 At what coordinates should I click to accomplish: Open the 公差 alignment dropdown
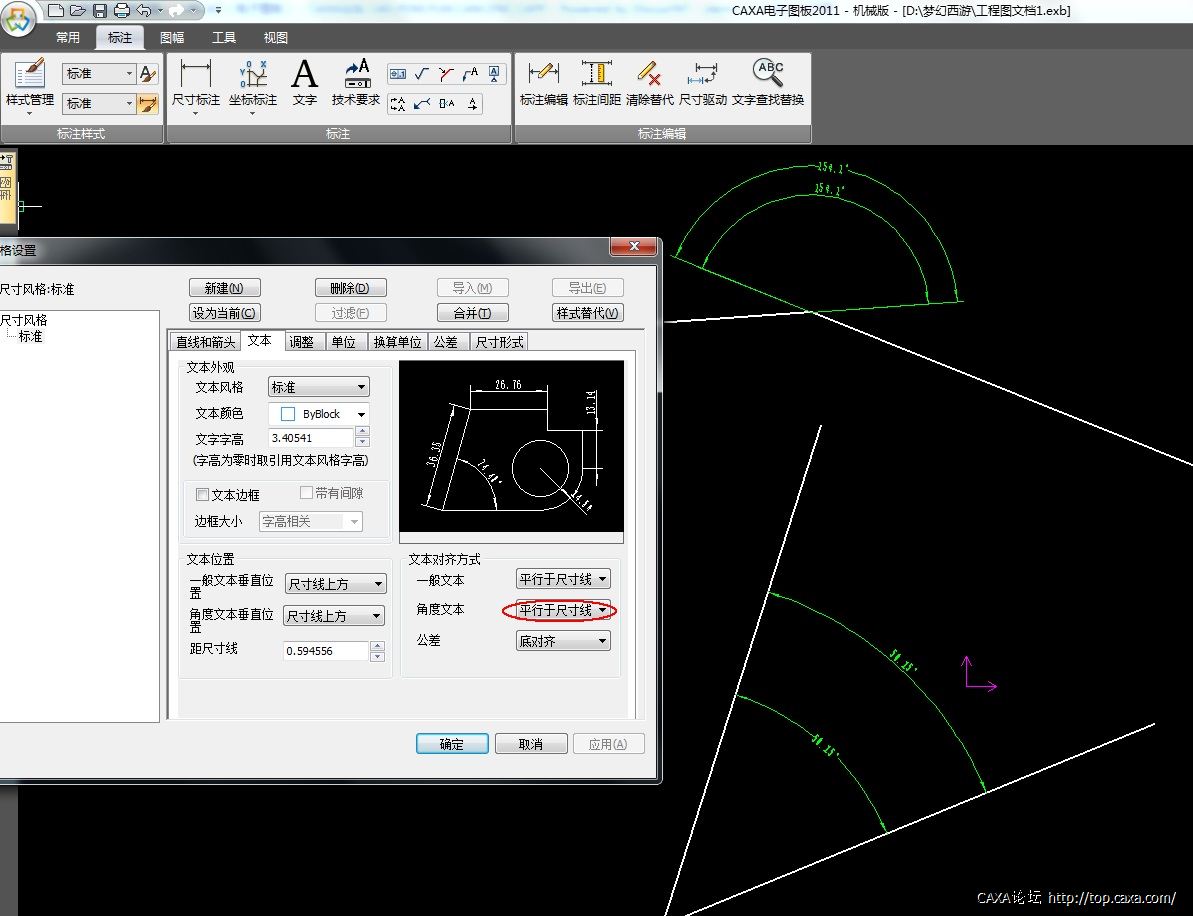click(x=563, y=641)
